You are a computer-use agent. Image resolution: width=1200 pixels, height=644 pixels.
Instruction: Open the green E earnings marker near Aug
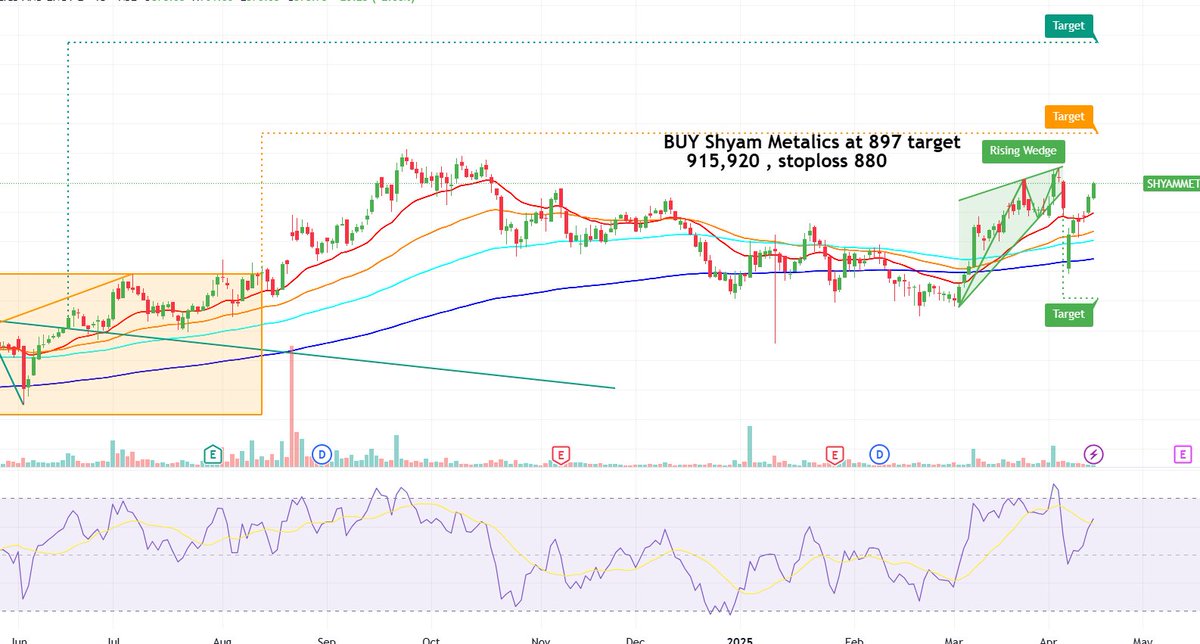(213, 455)
